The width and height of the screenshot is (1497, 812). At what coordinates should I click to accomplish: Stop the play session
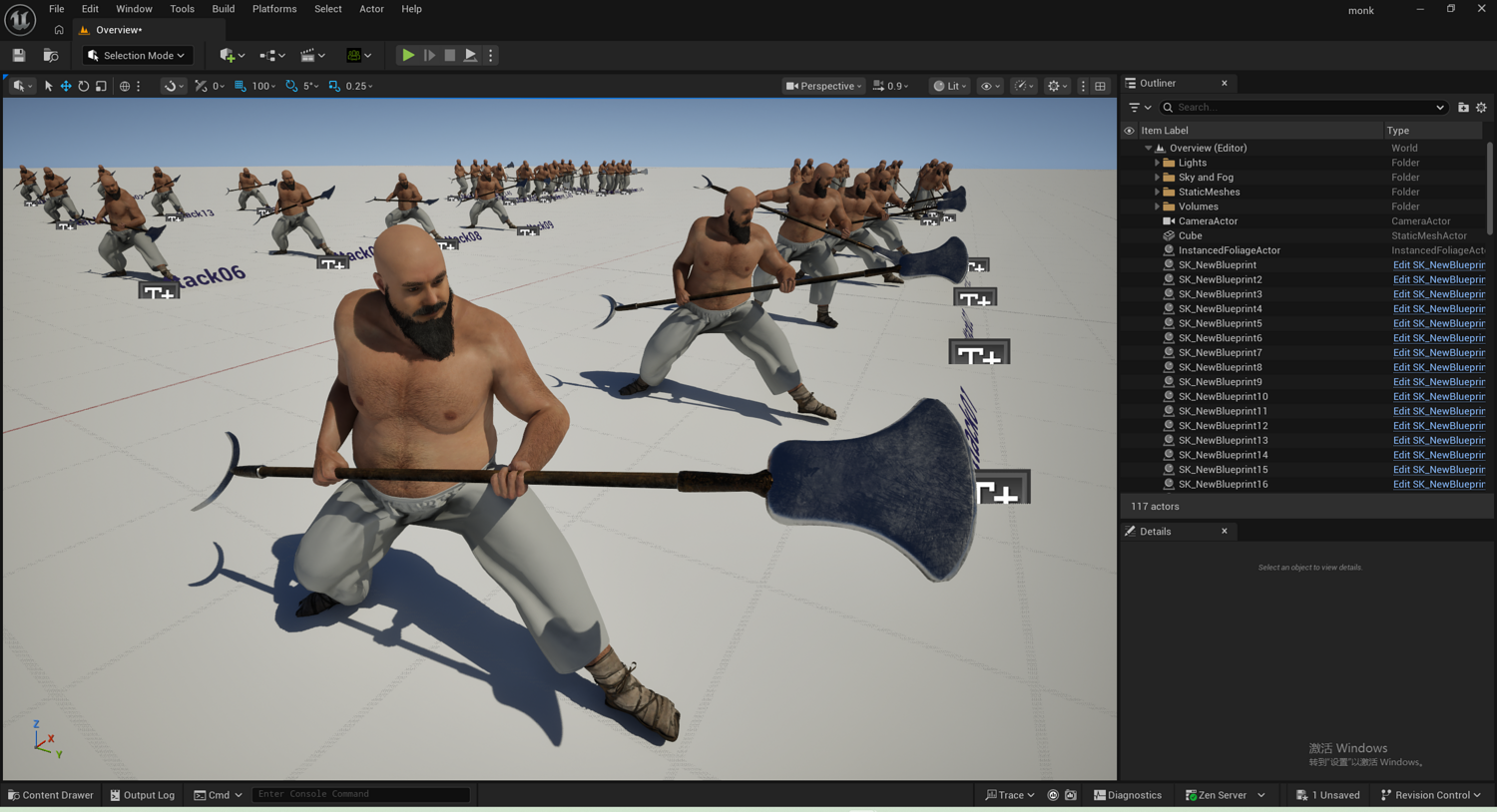tap(450, 56)
